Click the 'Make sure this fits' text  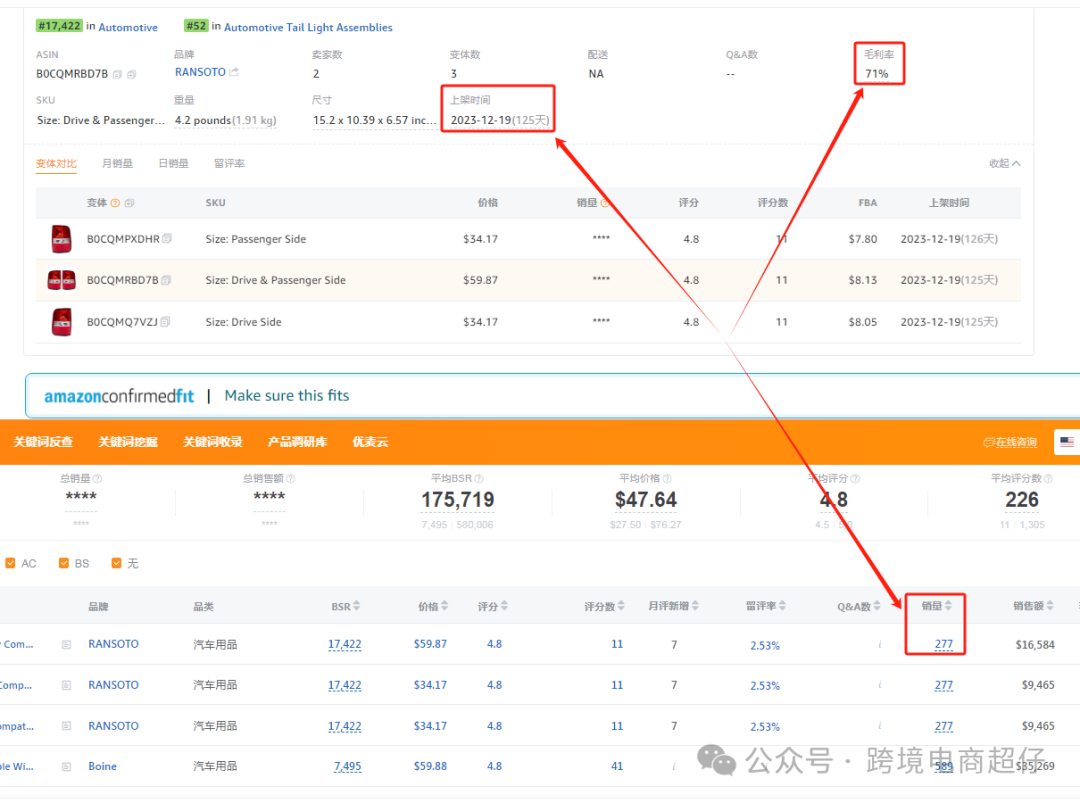[287, 396]
